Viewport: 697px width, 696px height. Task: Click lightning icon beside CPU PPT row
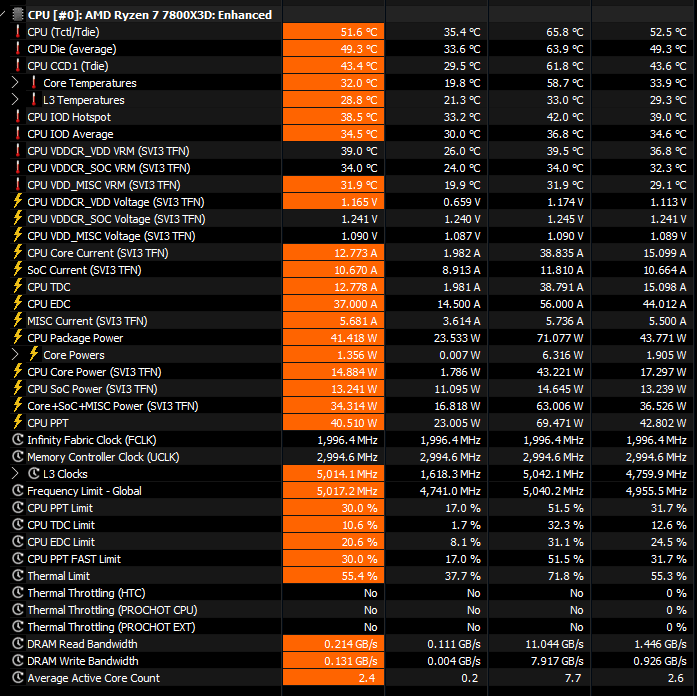17,423
